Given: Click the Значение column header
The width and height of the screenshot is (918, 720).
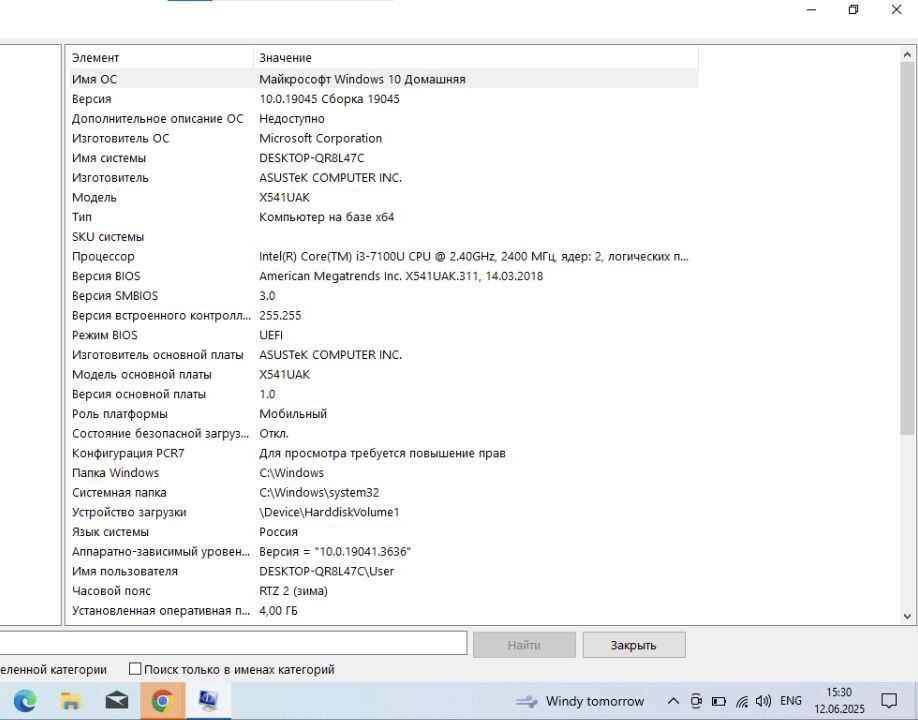Looking at the screenshot, I should (476, 57).
